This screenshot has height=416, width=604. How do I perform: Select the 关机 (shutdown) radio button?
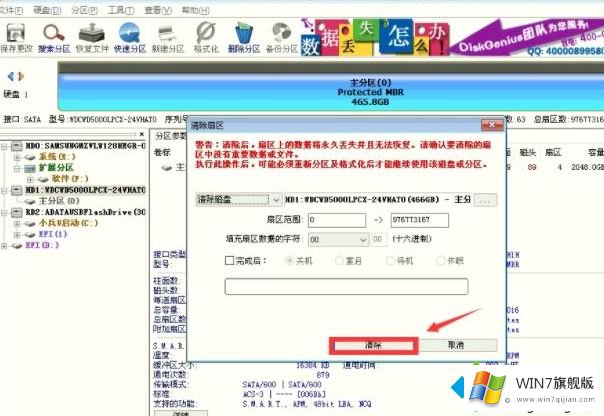coord(289,261)
